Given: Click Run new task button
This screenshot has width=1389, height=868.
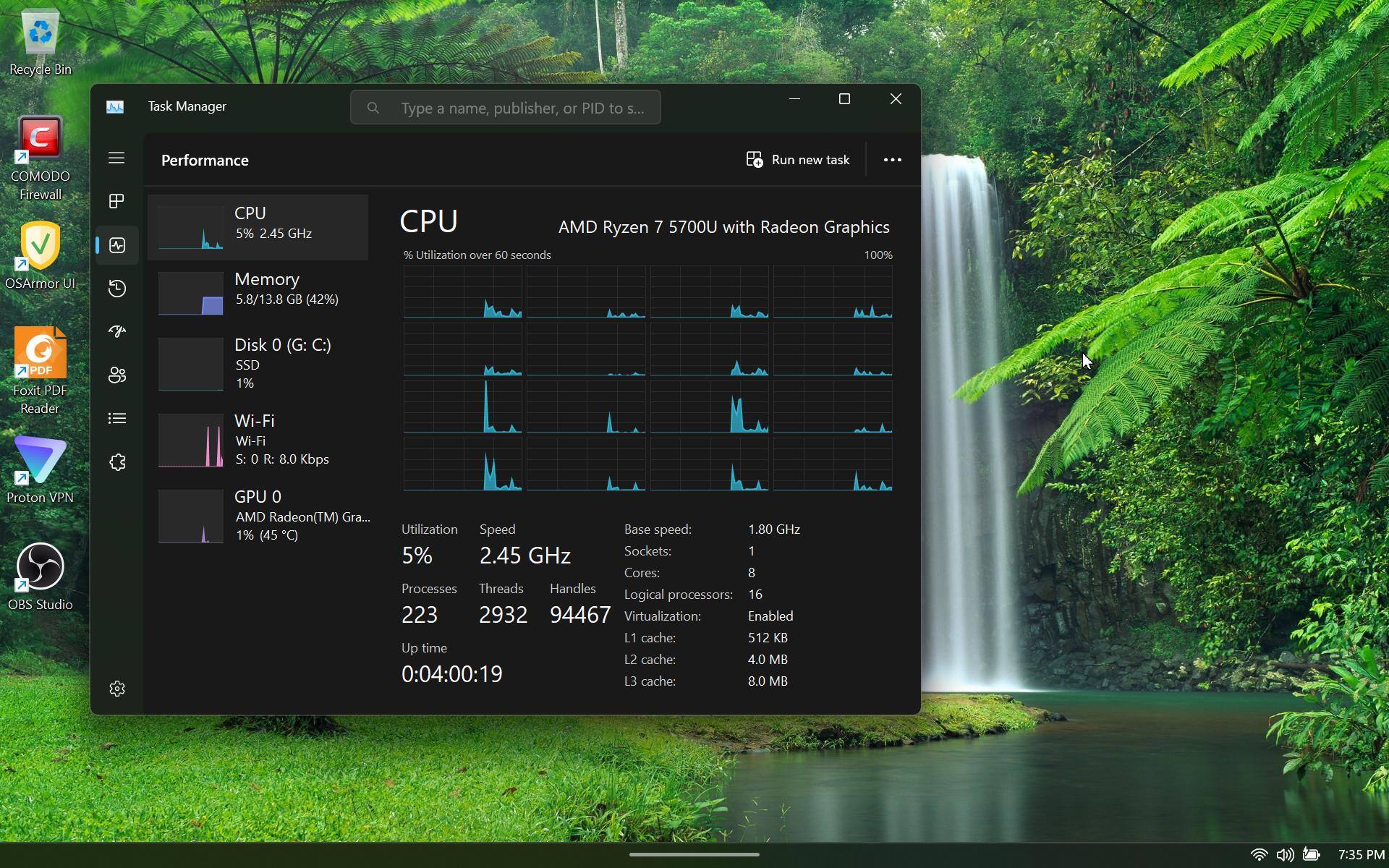Looking at the screenshot, I should coord(798,160).
